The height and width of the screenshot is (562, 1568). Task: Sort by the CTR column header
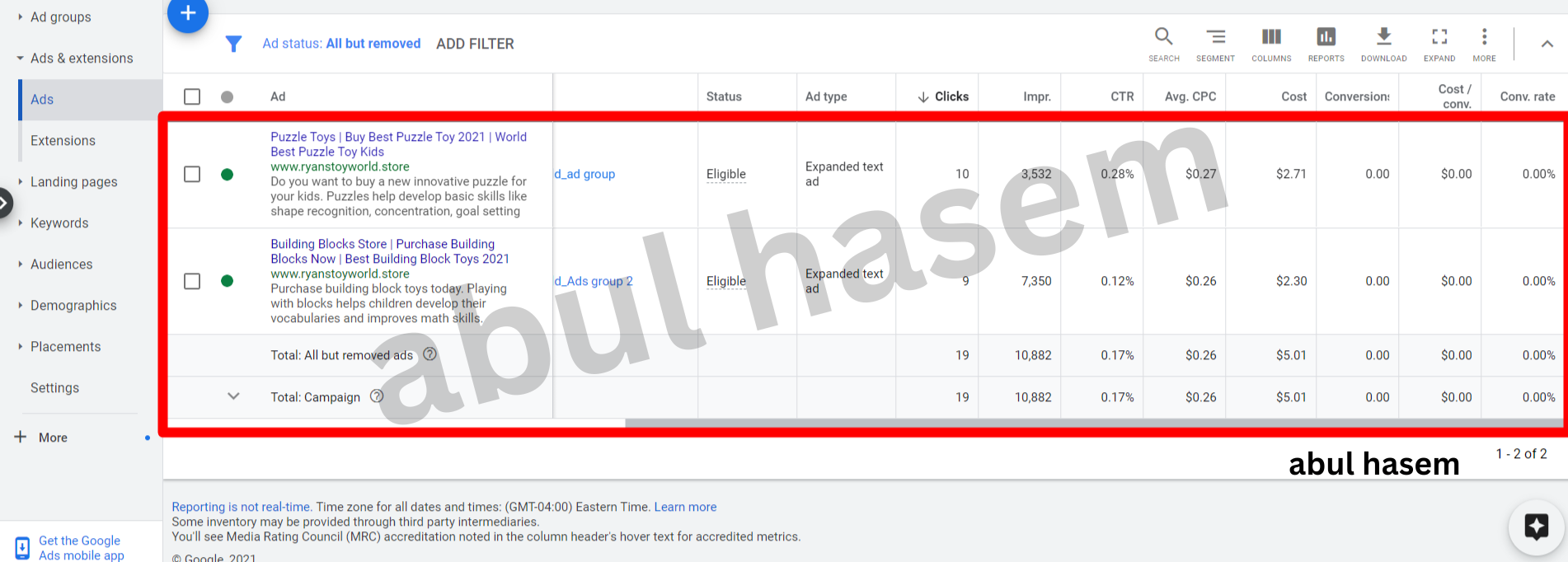1122,96
